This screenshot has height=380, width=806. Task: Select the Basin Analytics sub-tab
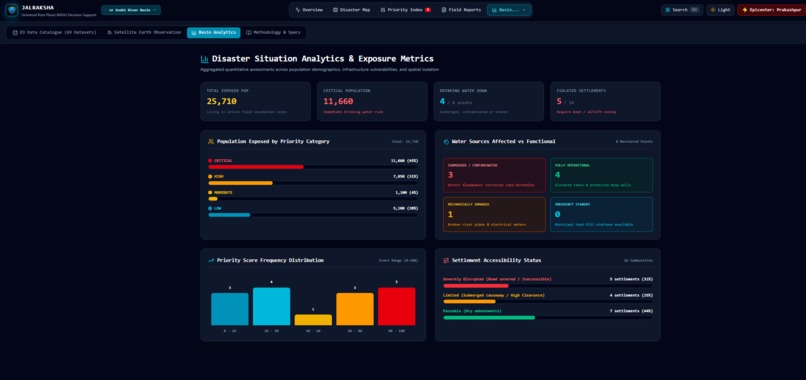213,32
